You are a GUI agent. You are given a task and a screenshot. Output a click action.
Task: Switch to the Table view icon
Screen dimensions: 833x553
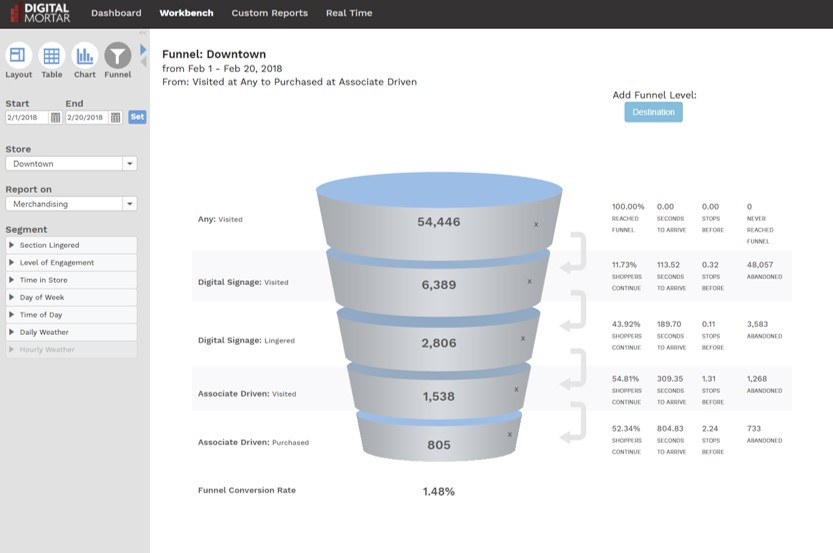[x=52, y=55]
